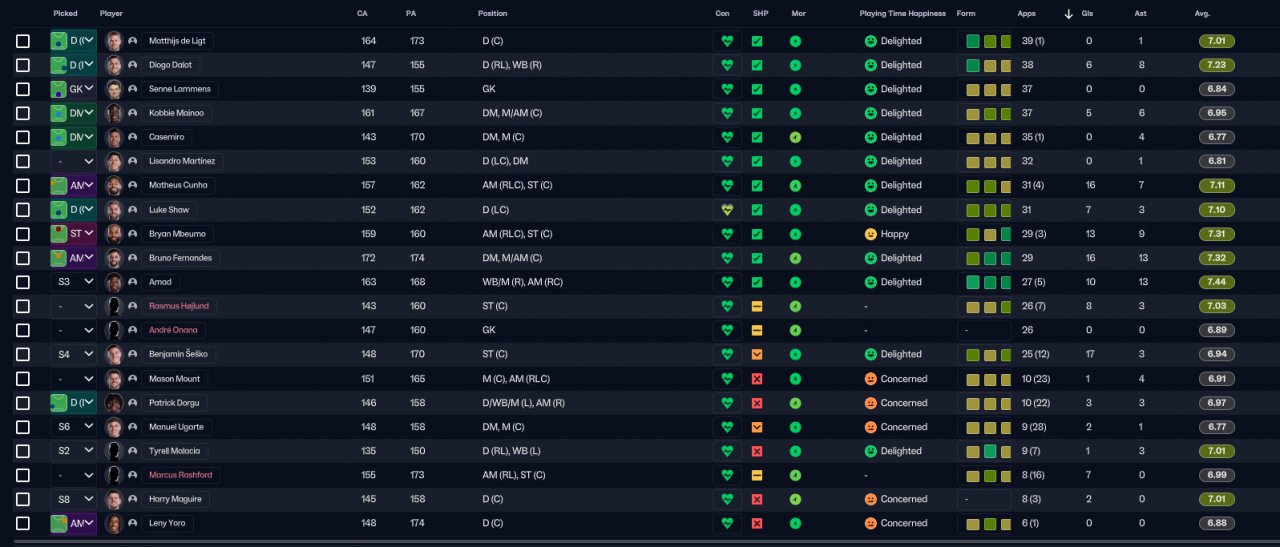Click Matthijs de Ligt's face thumbnail

114,41
